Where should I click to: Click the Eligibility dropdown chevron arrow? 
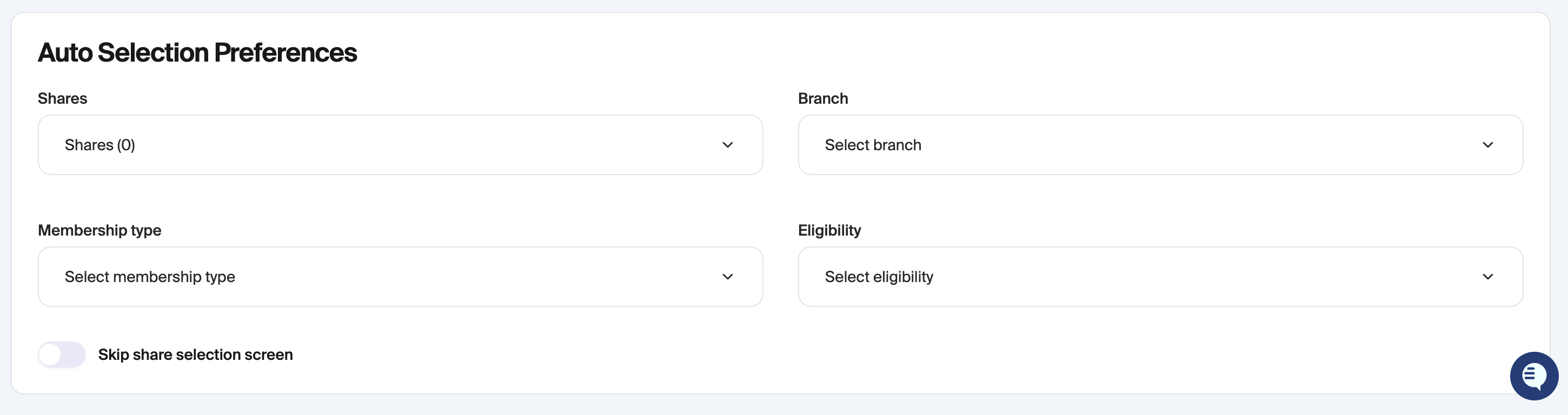coord(1487,277)
